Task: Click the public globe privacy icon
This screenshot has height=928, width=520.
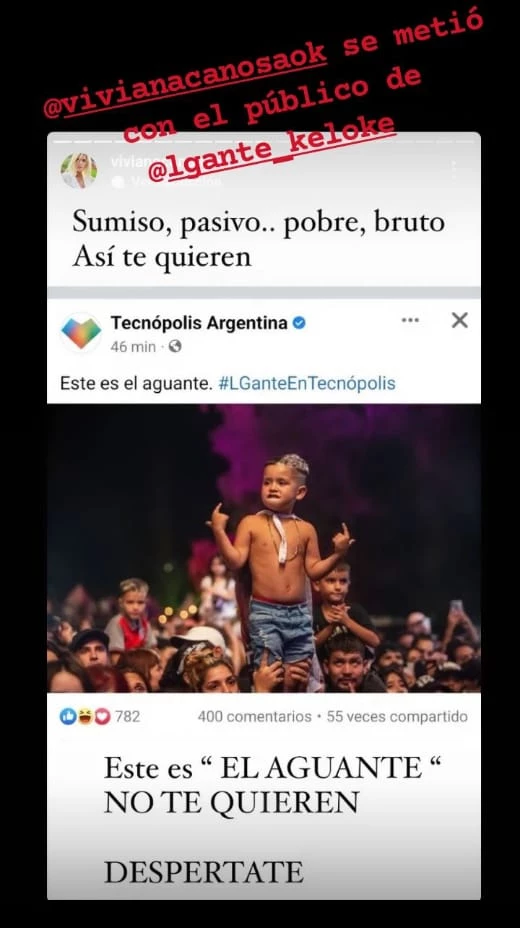Action: tap(175, 346)
